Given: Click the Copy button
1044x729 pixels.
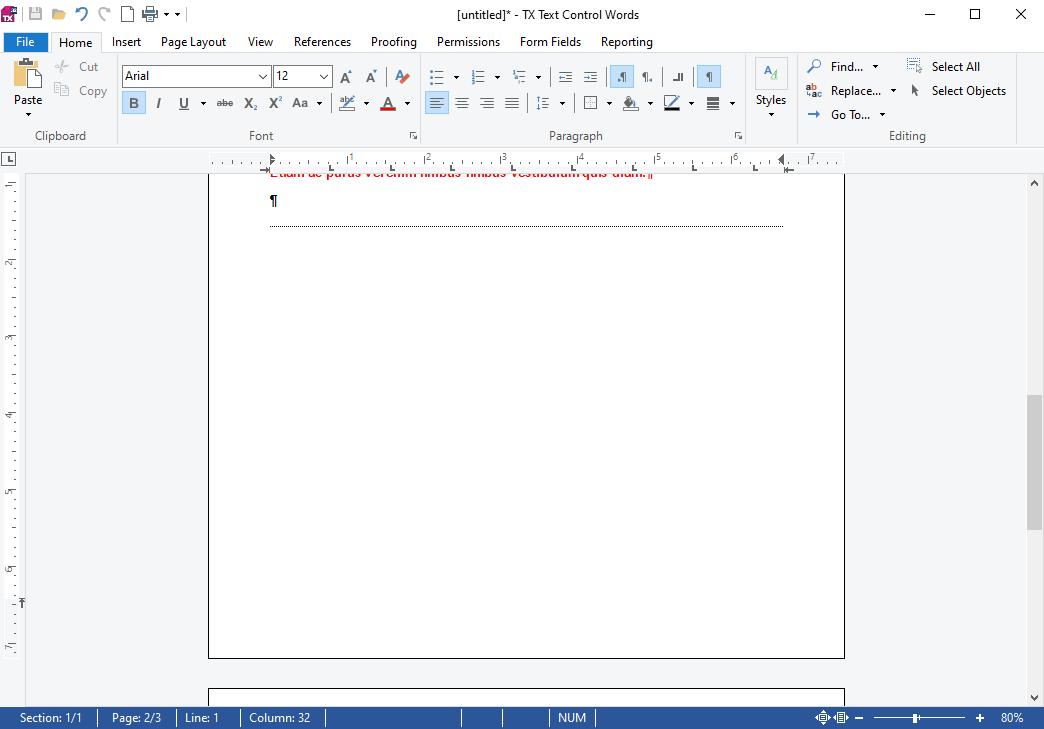Looking at the screenshot, I should tap(80, 91).
